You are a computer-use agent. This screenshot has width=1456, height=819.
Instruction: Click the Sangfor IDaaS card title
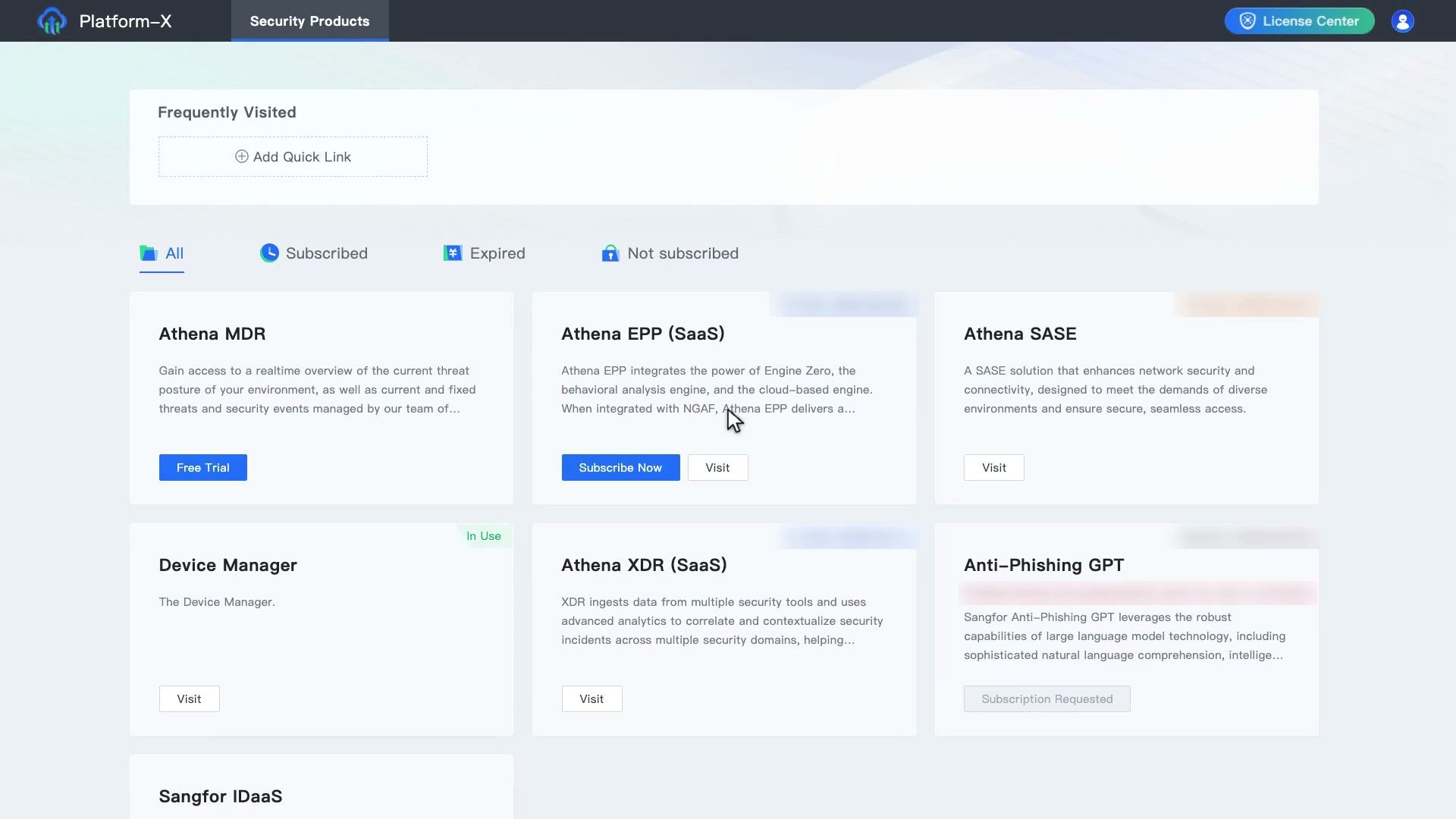[221, 796]
